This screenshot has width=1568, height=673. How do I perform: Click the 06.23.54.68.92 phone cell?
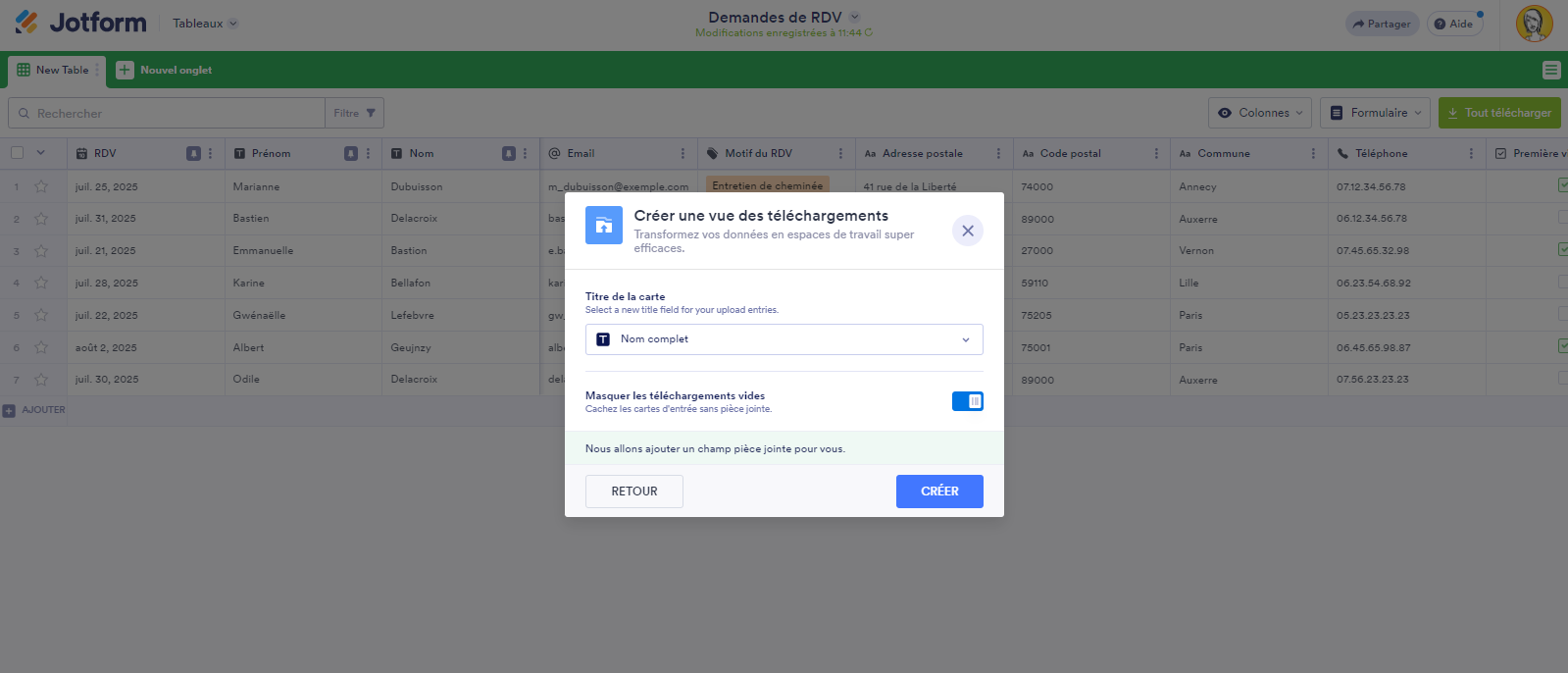[1407, 283]
